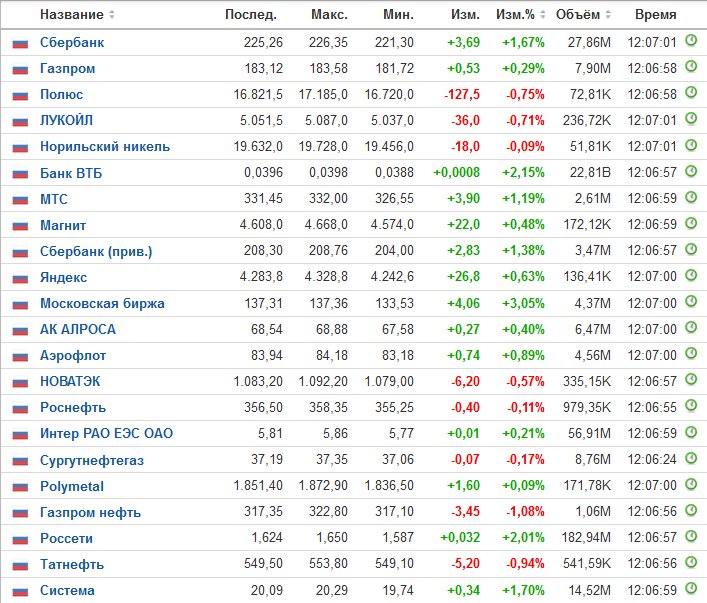Open the МТС stock link
707x603 pixels.
(54, 199)
